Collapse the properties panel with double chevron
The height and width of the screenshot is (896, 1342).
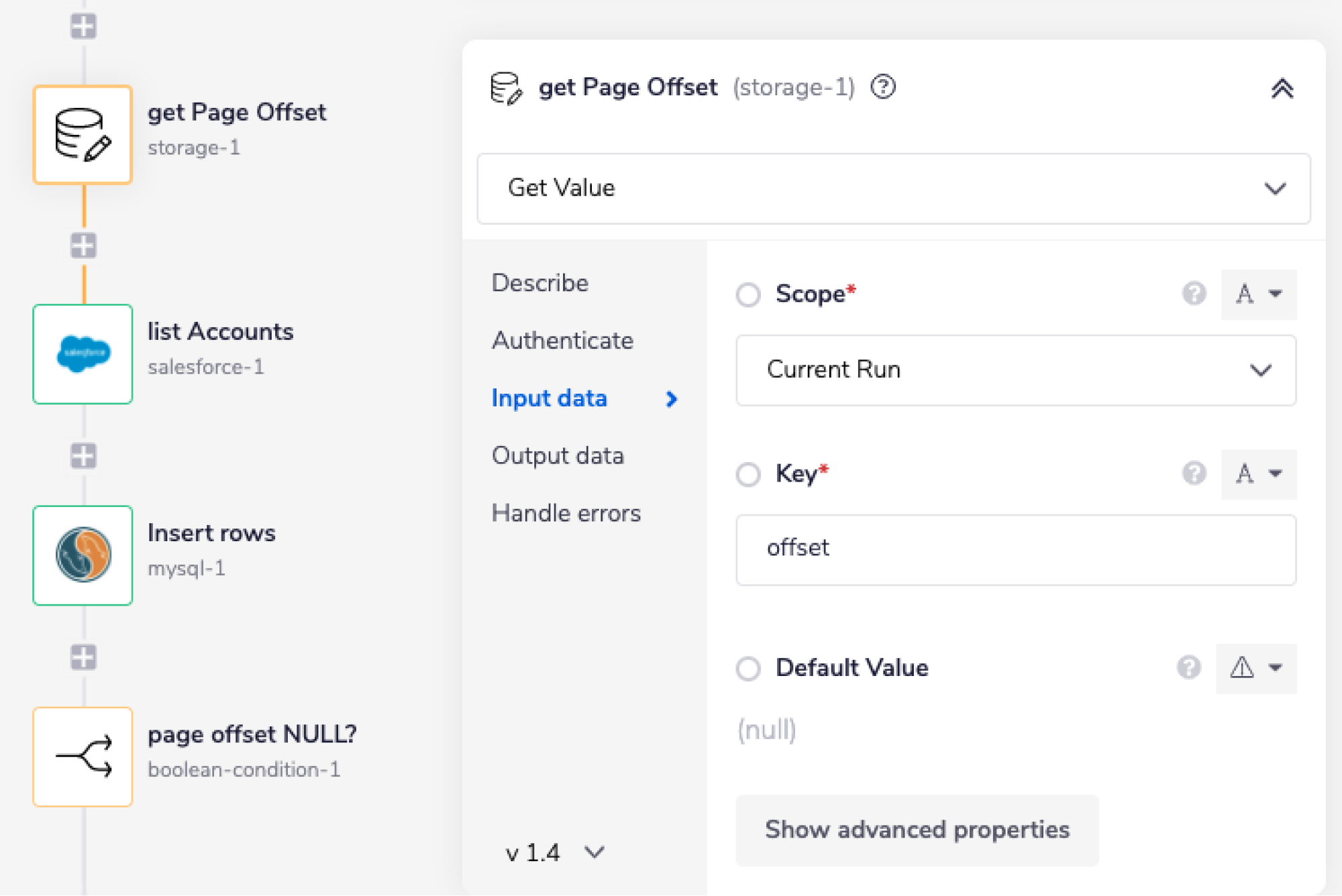pos(1282,89)
